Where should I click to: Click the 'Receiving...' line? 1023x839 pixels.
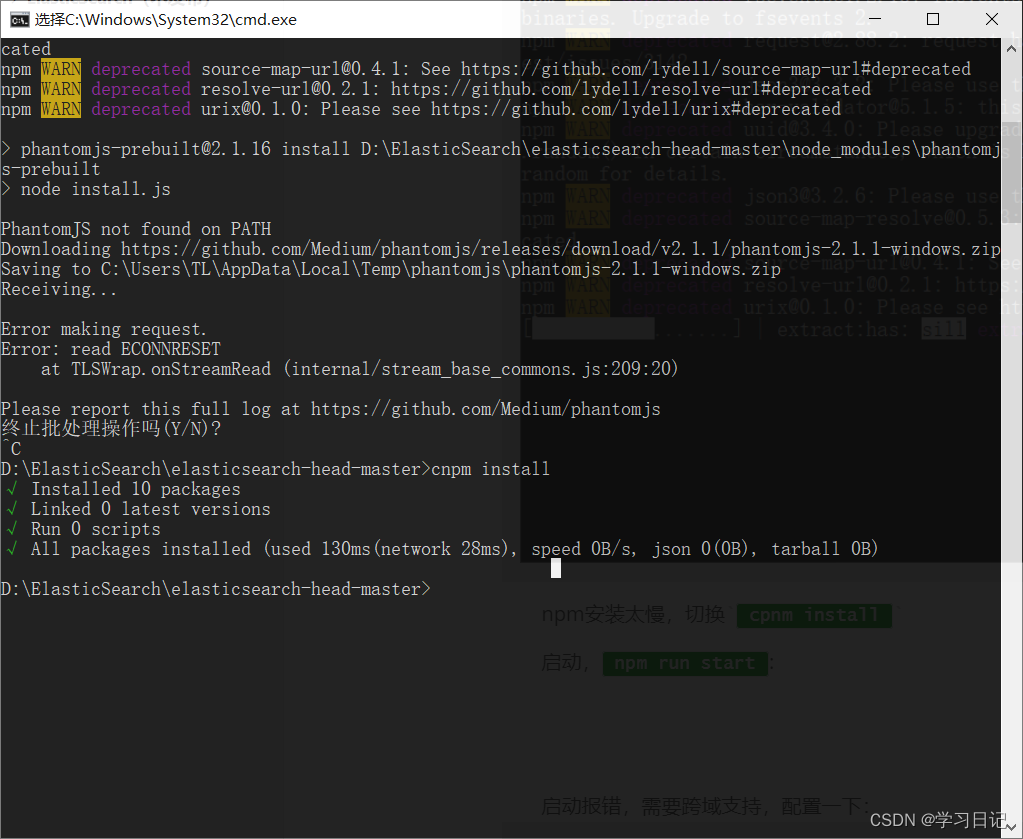[x=59, y=289]
